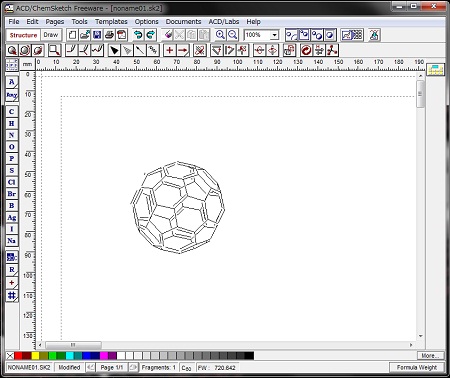Viewport: 450px width, 378px height.
Task: Click the FW value 720.642
Action: click(x=225, y=368)
